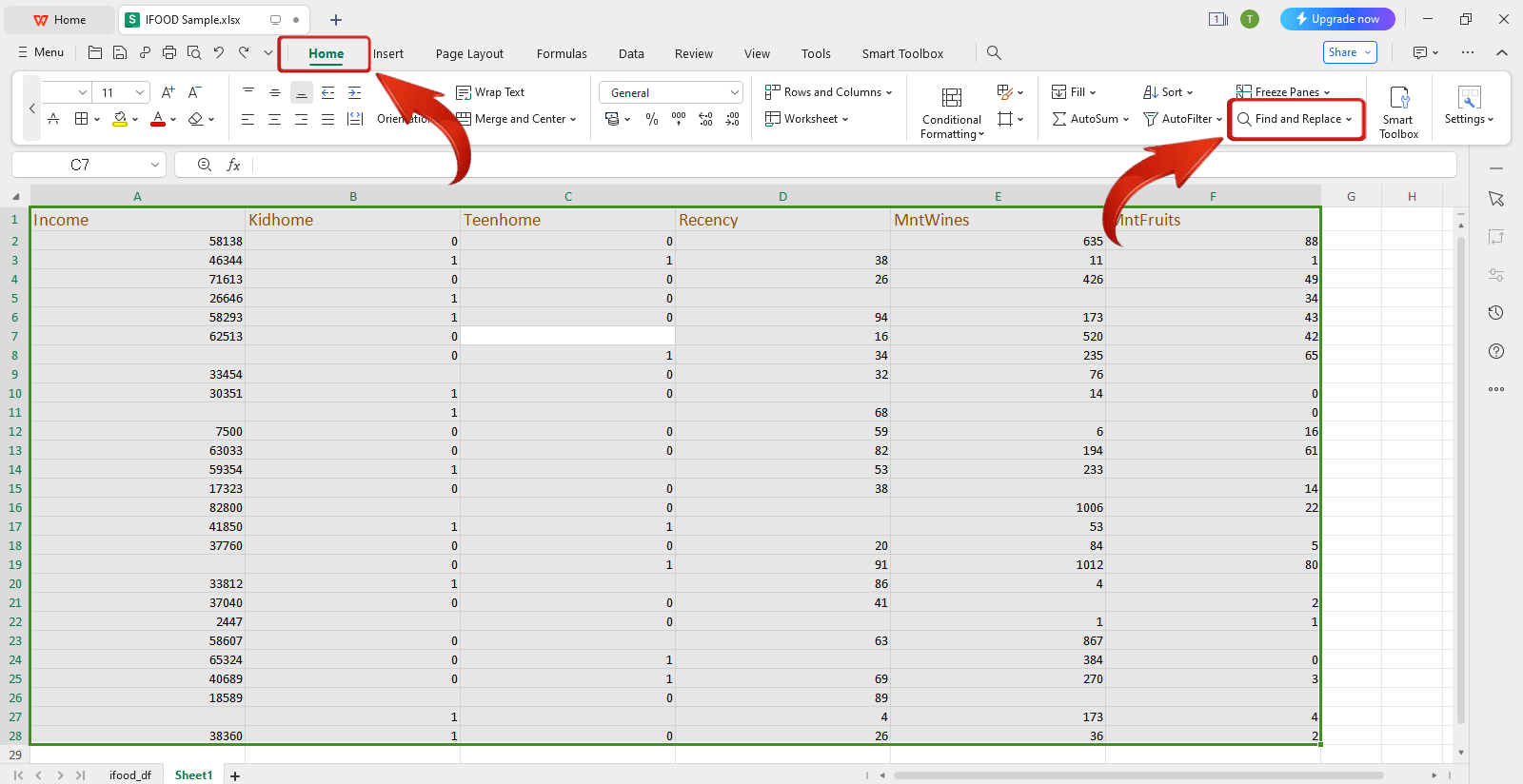Screen dimensions: 1523x784
Task: Apply the red font color
Action: coord(158,119)
